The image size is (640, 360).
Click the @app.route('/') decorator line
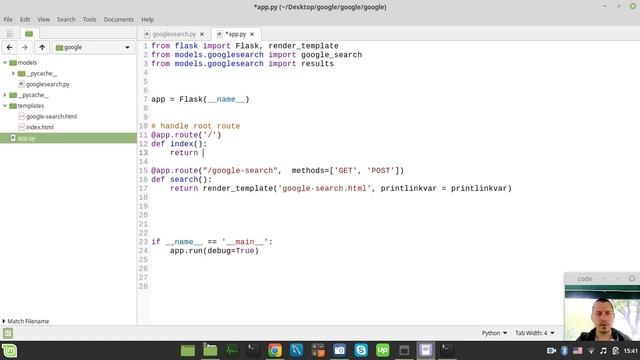(186, 135)
